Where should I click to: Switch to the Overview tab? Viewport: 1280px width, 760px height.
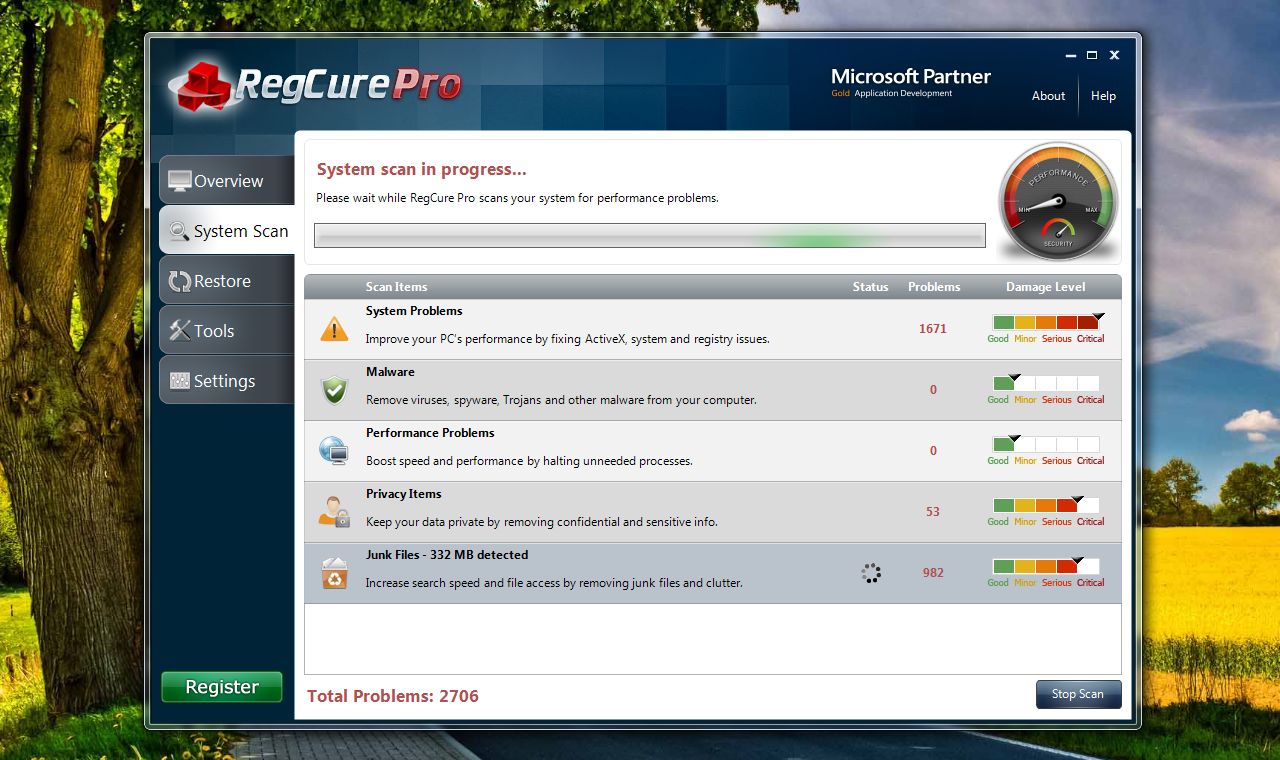point(222,180)
